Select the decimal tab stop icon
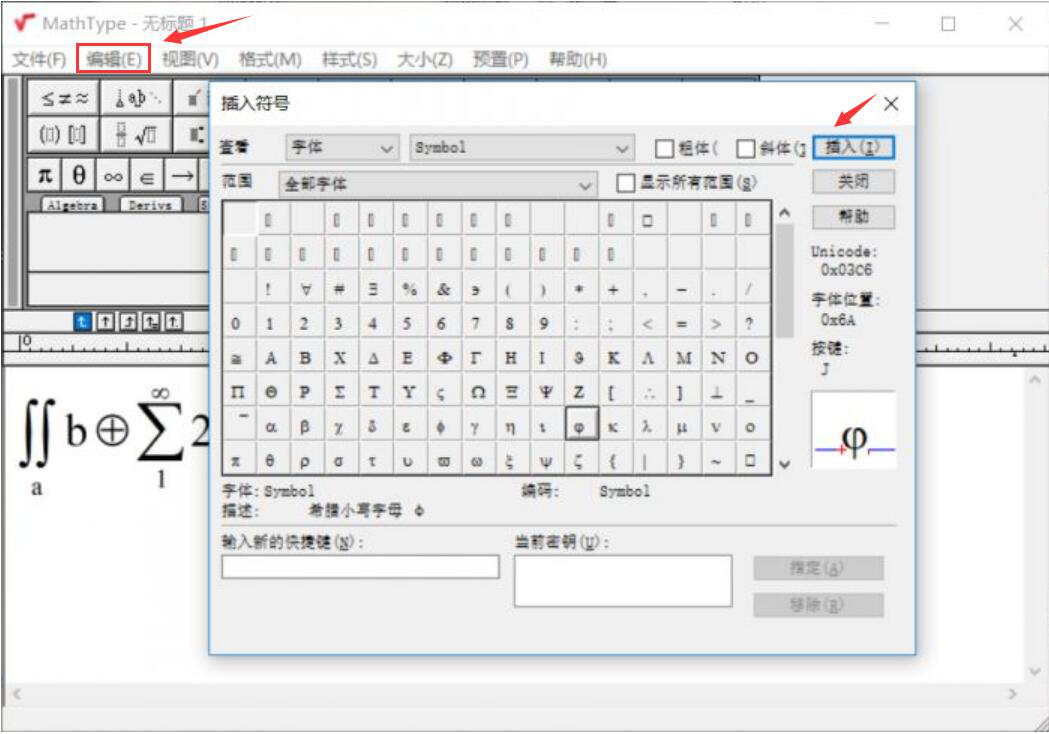This screenshot has height=734, width=1049. click(173, 322)
